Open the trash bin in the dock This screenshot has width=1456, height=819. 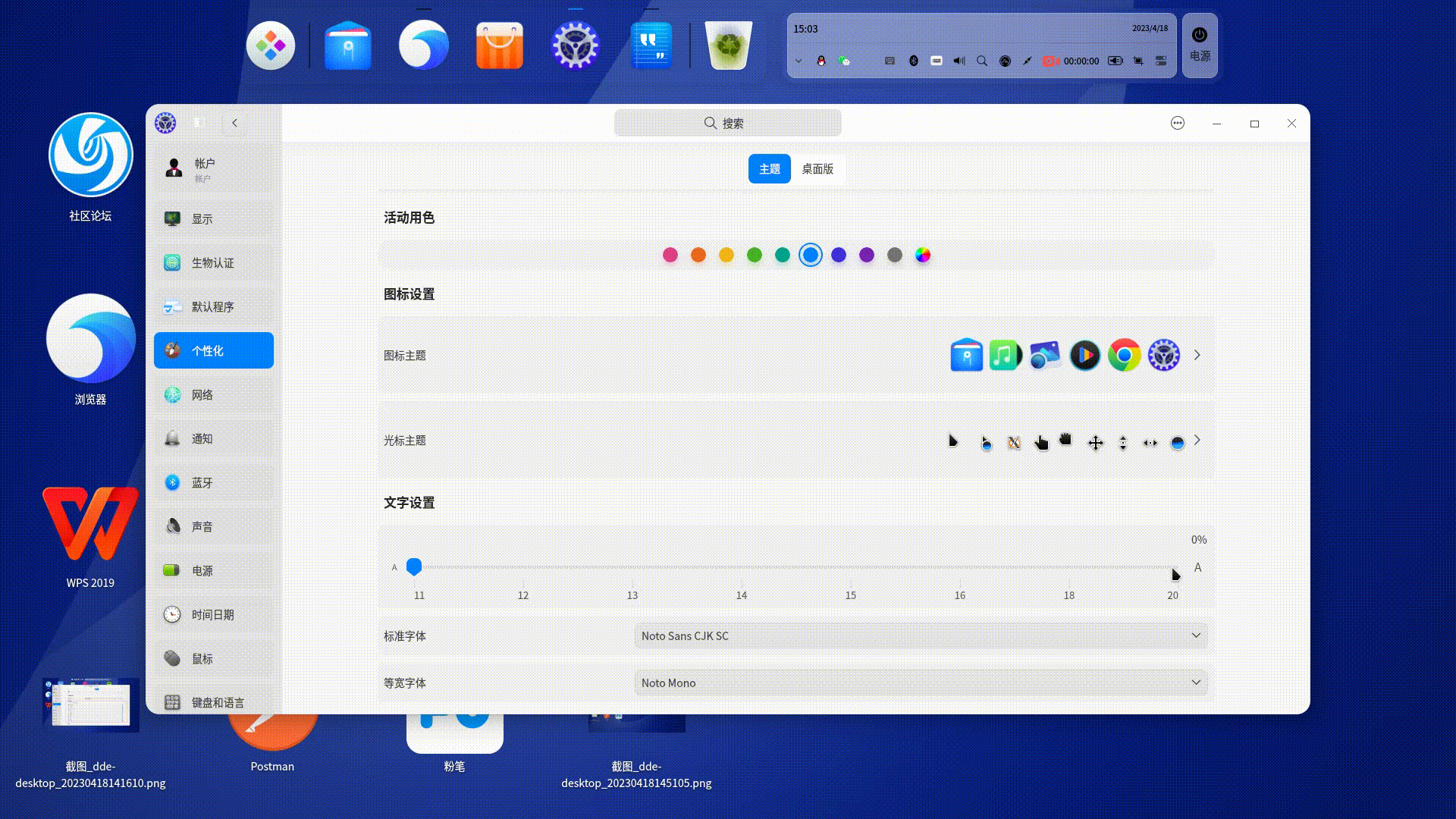point(727,45)
